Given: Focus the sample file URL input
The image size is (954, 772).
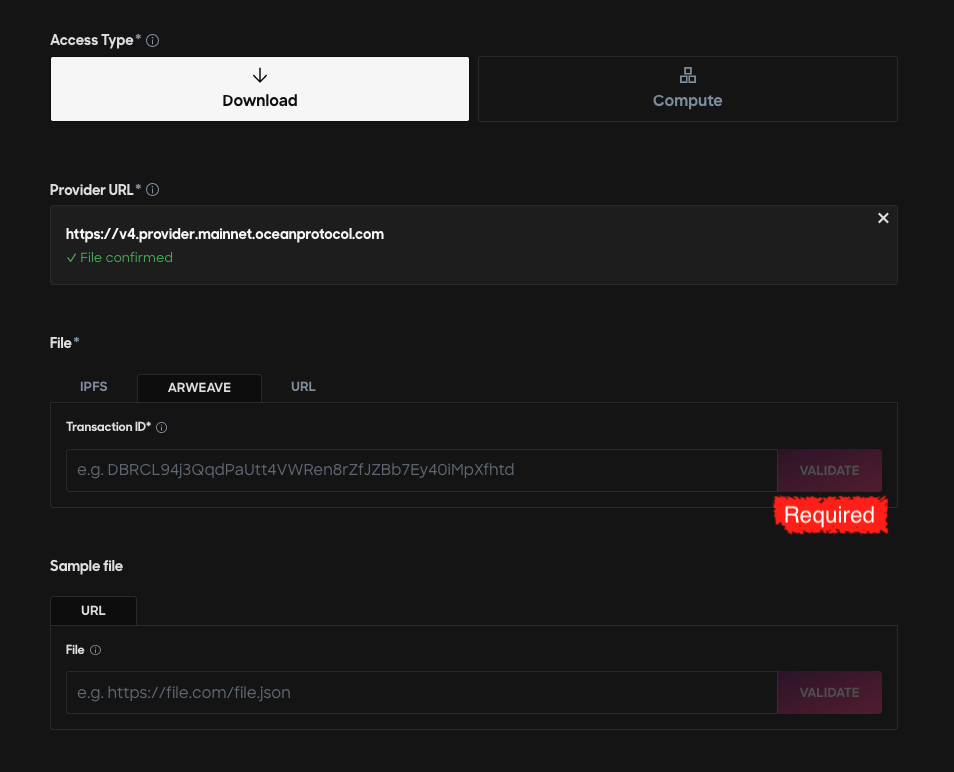Looking at the screenshot, I should [422, 692].
